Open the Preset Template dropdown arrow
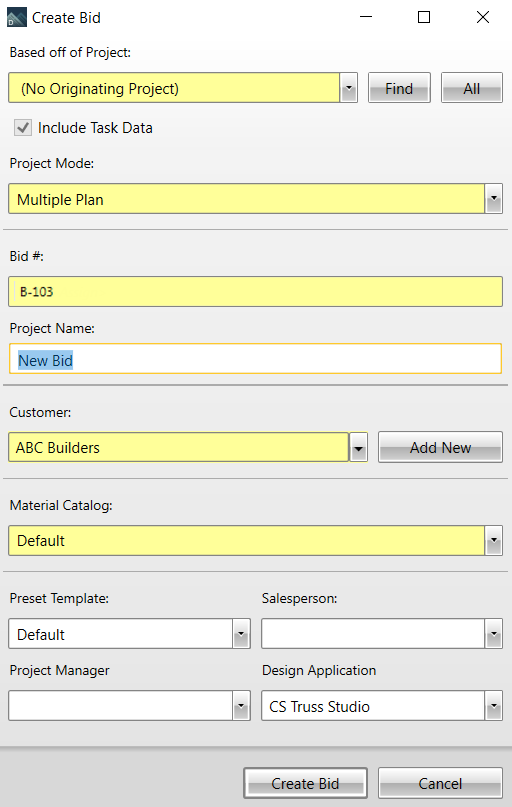Screen dimensions: 512x807 pos(241,634)
